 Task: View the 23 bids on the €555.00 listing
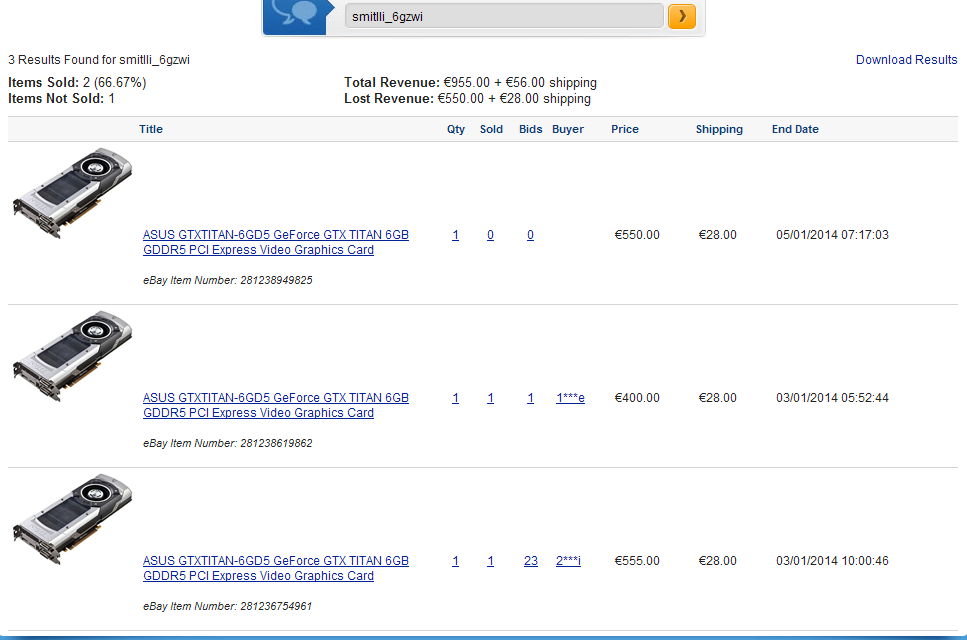coord(530,561)
